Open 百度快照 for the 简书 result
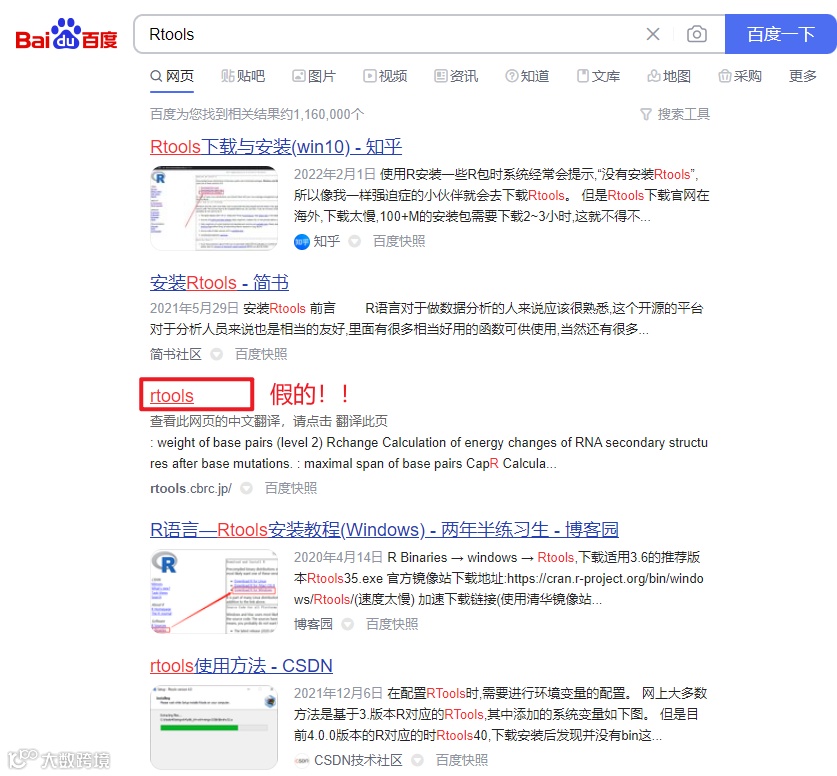The height and width of the screenshot is (776, 837). [261, 354]
